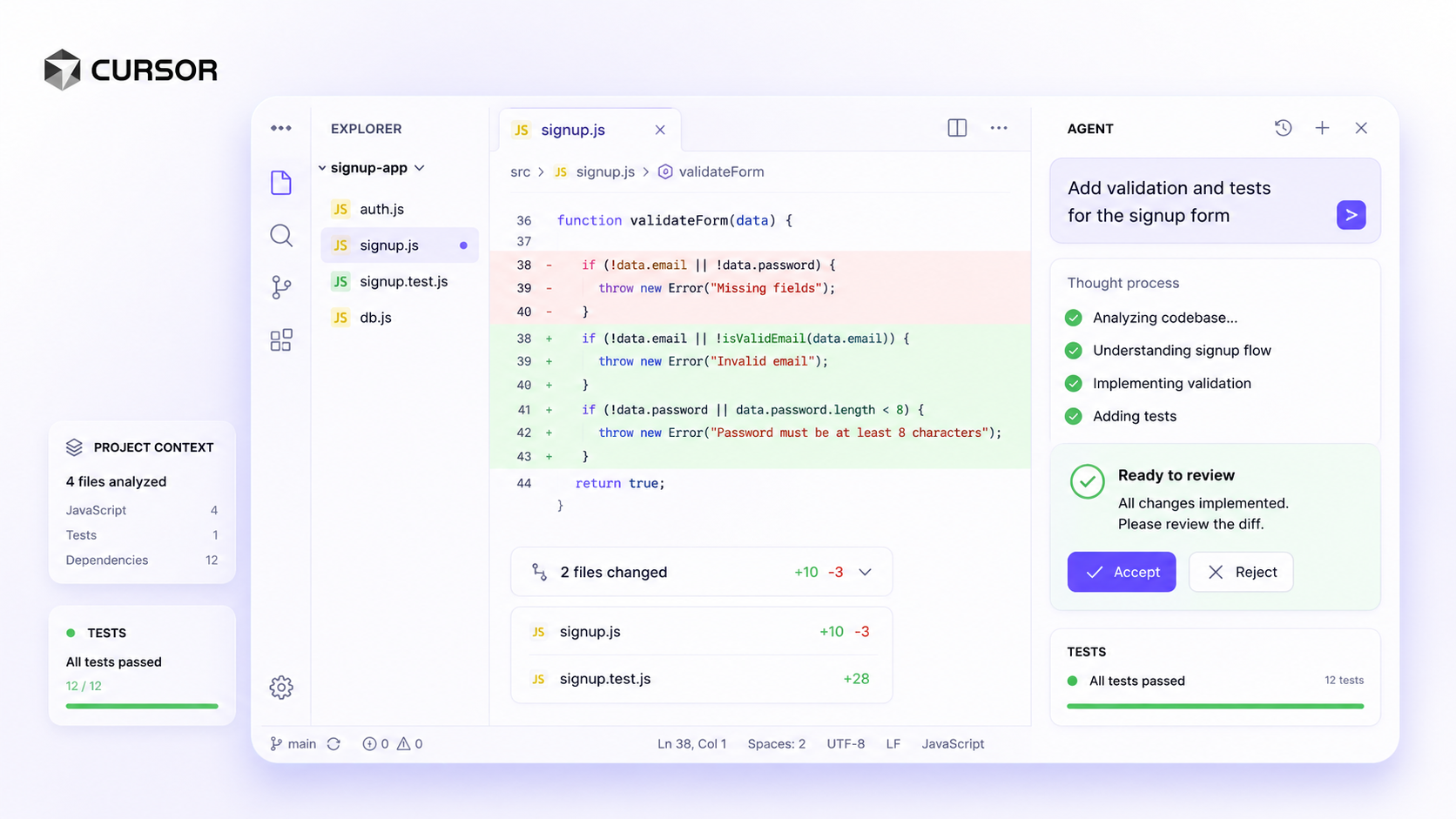Click JavaScript language mode in status bar
Screen dimensions: 1456x819
(953, 744)
